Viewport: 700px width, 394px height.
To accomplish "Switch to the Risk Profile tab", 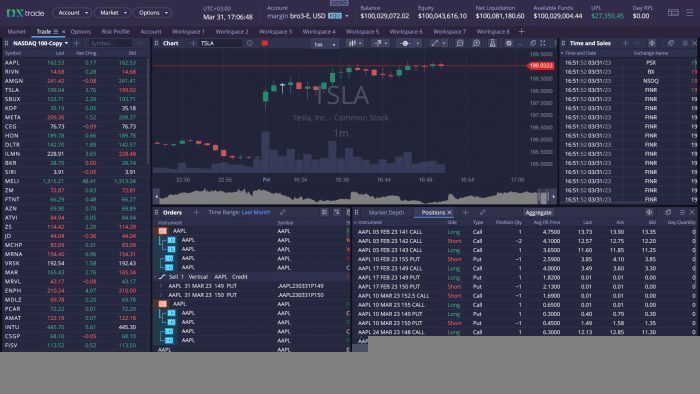I will click(x=115, y=32).
